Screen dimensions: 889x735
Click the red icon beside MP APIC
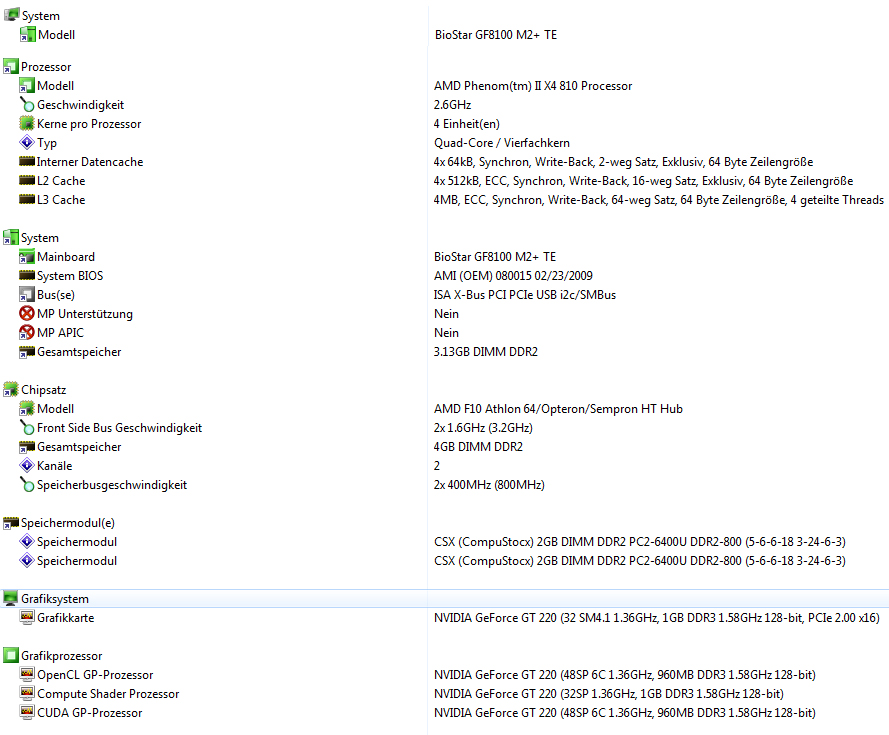[x=27, y=332]
